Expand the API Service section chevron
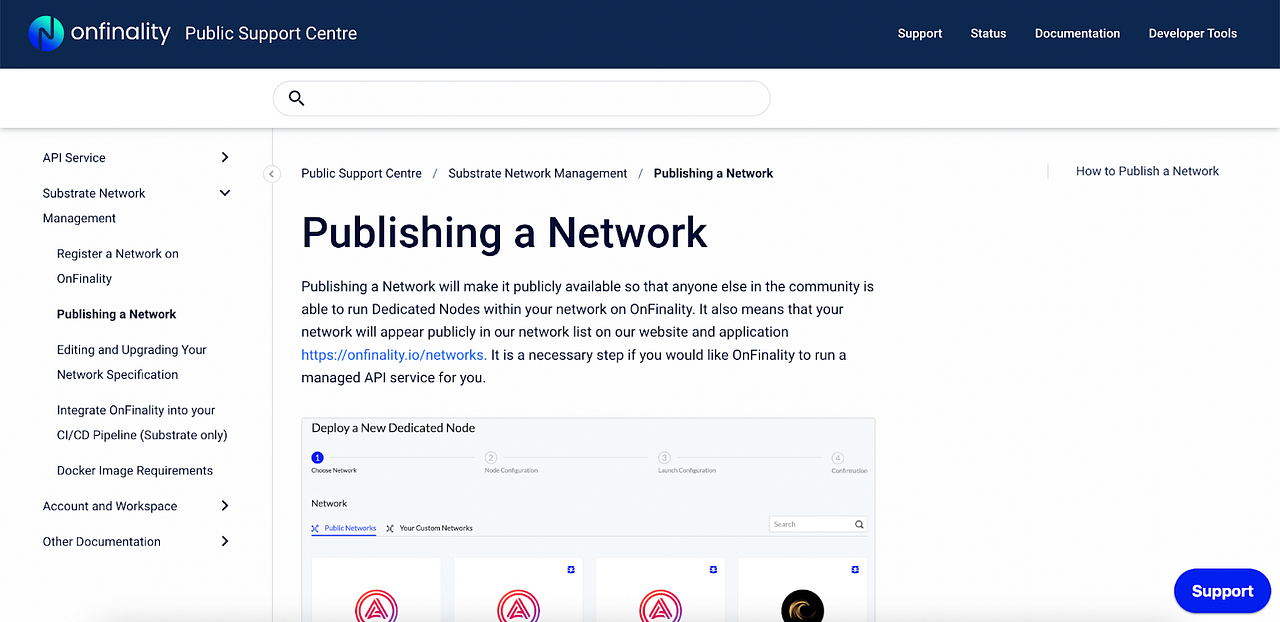Screen dimensions: 1280x622 (225, 157)
